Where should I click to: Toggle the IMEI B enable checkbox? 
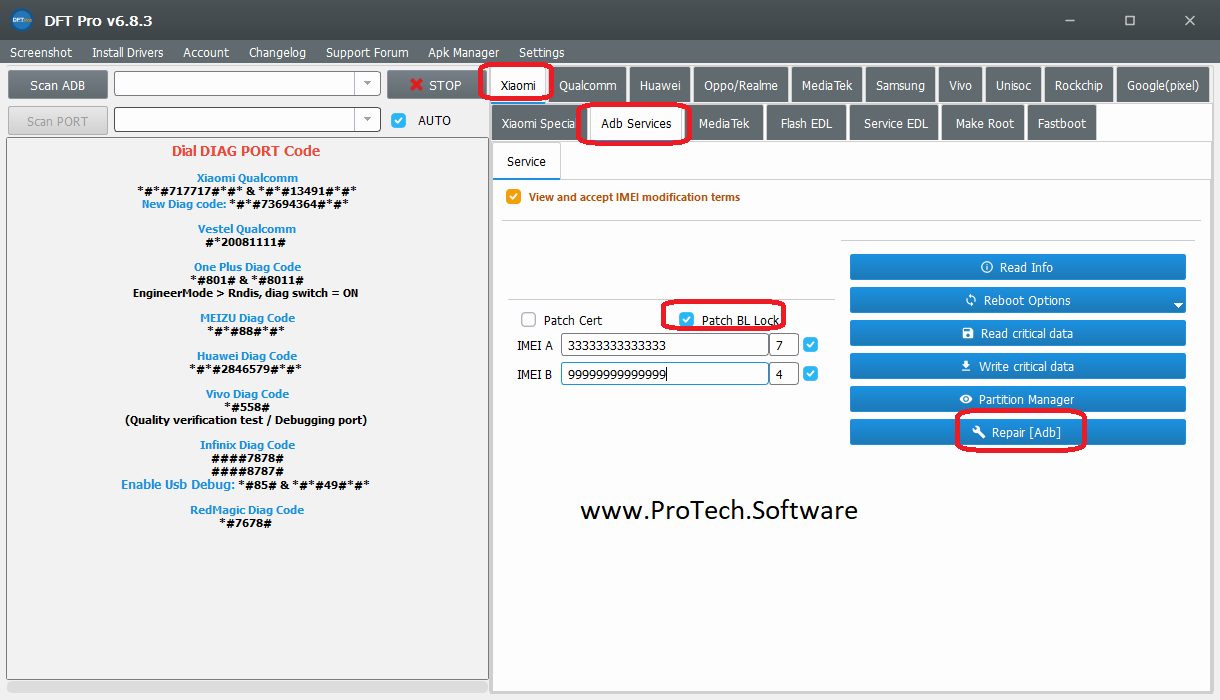pyautogui.click(x=811, y=374)
